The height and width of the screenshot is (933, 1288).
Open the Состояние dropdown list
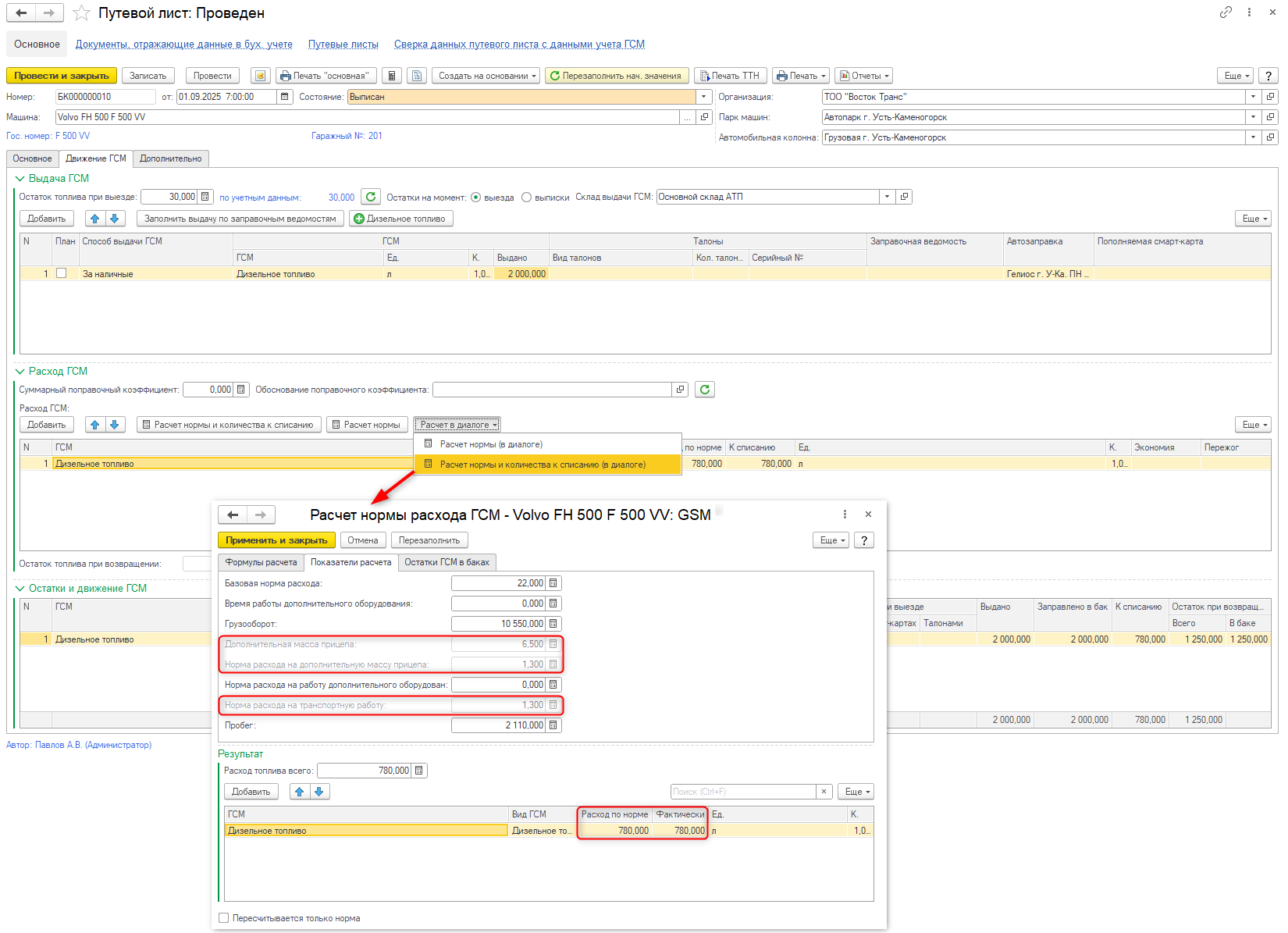703,97
